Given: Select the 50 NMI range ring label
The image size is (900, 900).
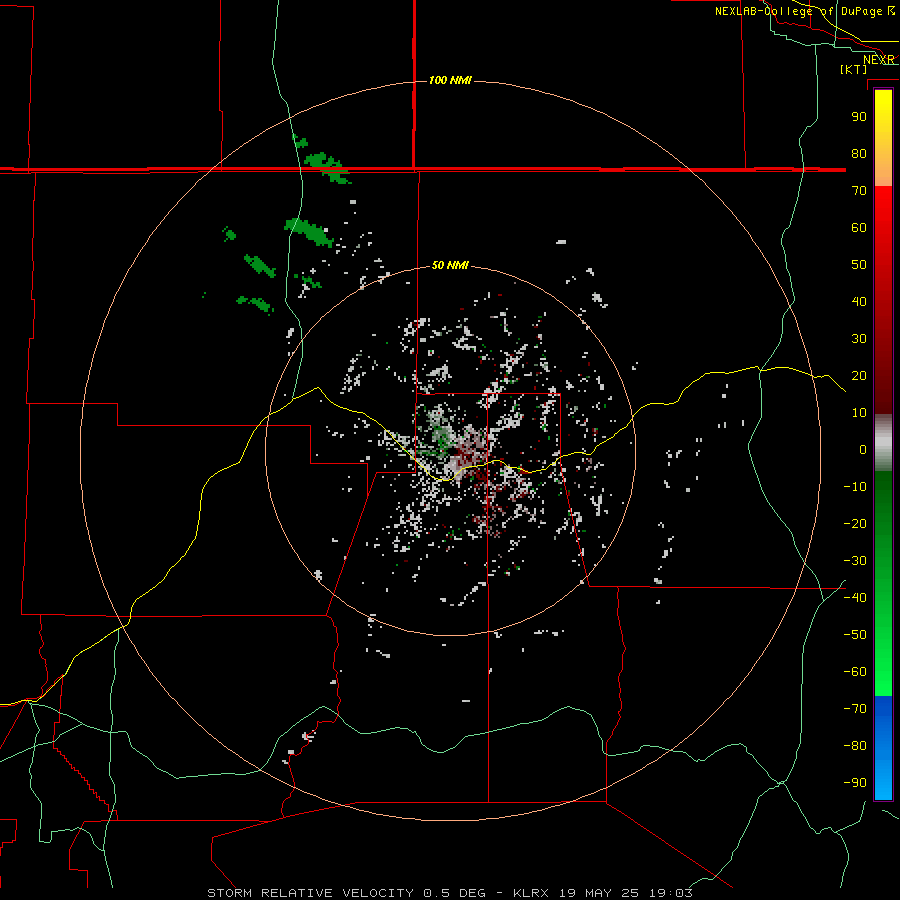Looking at the screenshot, I should click(x=450, y=265).
